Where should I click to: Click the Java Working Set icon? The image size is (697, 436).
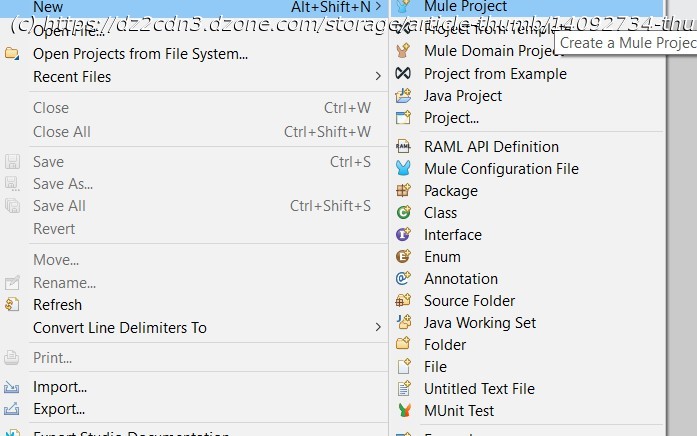404,322
